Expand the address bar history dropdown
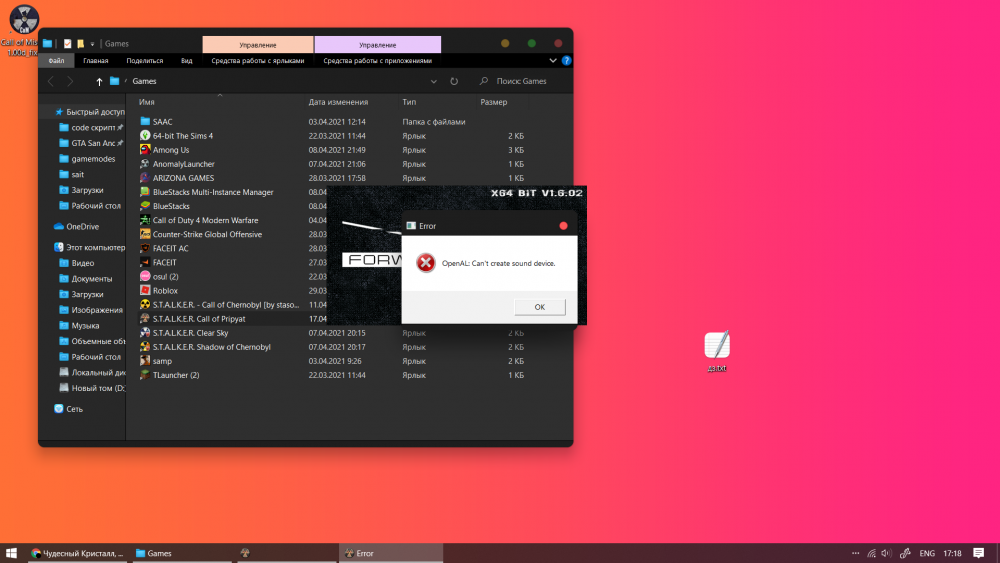 click(x=433, y=81)
